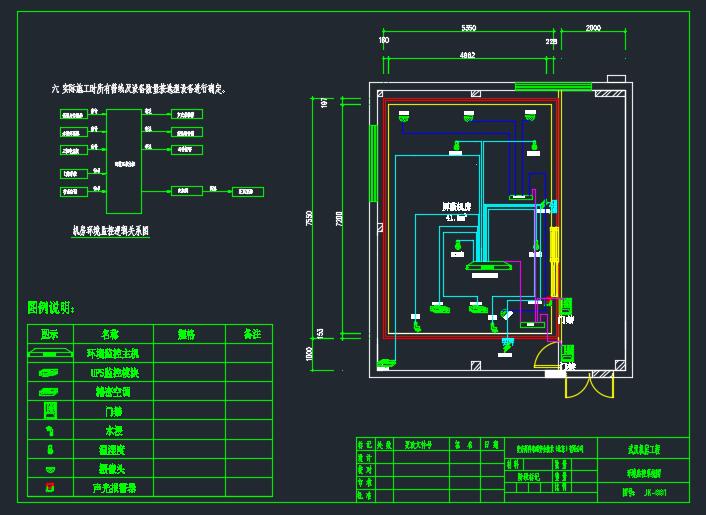Pick the 水浸 sensor legend icon
The image size is (706, 515).
pos(50,431)
